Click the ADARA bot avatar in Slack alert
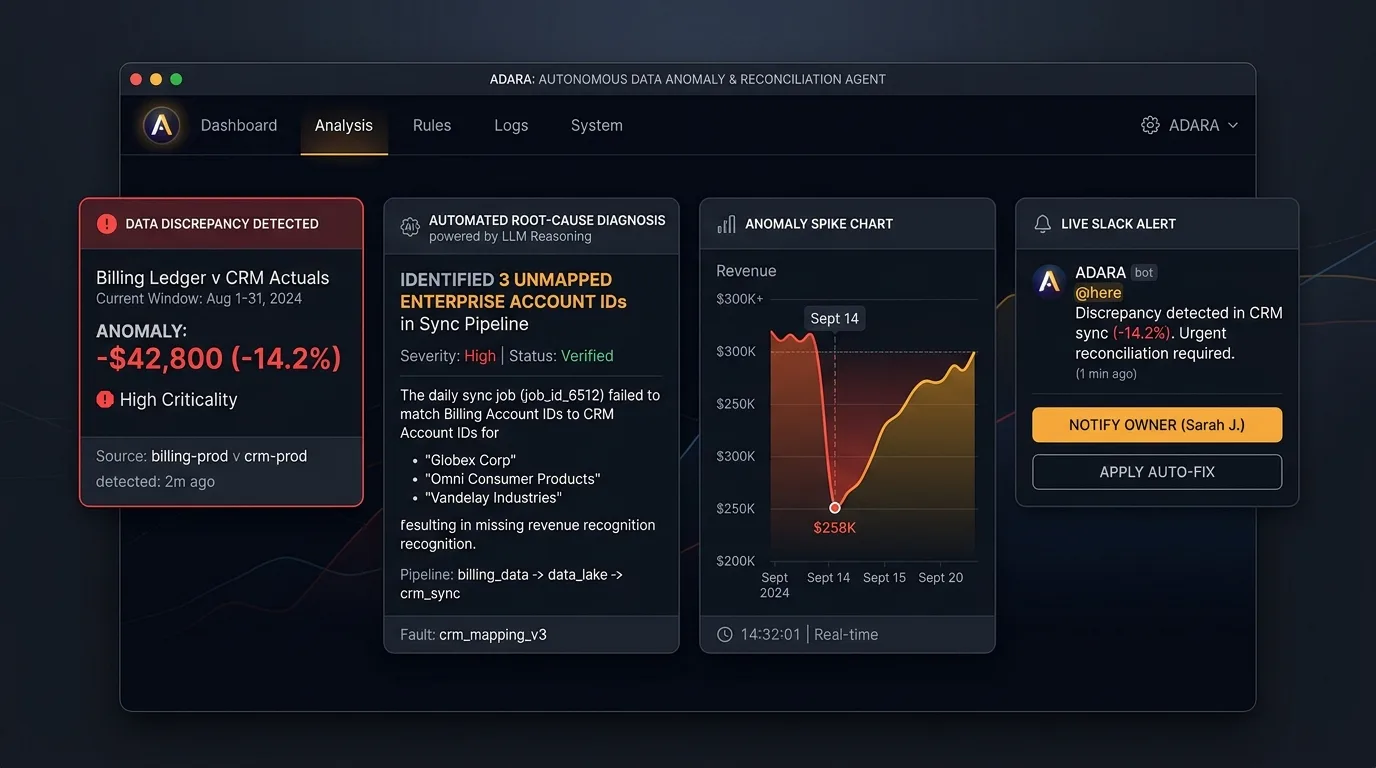Viewport: 1376px width, 768px height. click(1050, 281)
